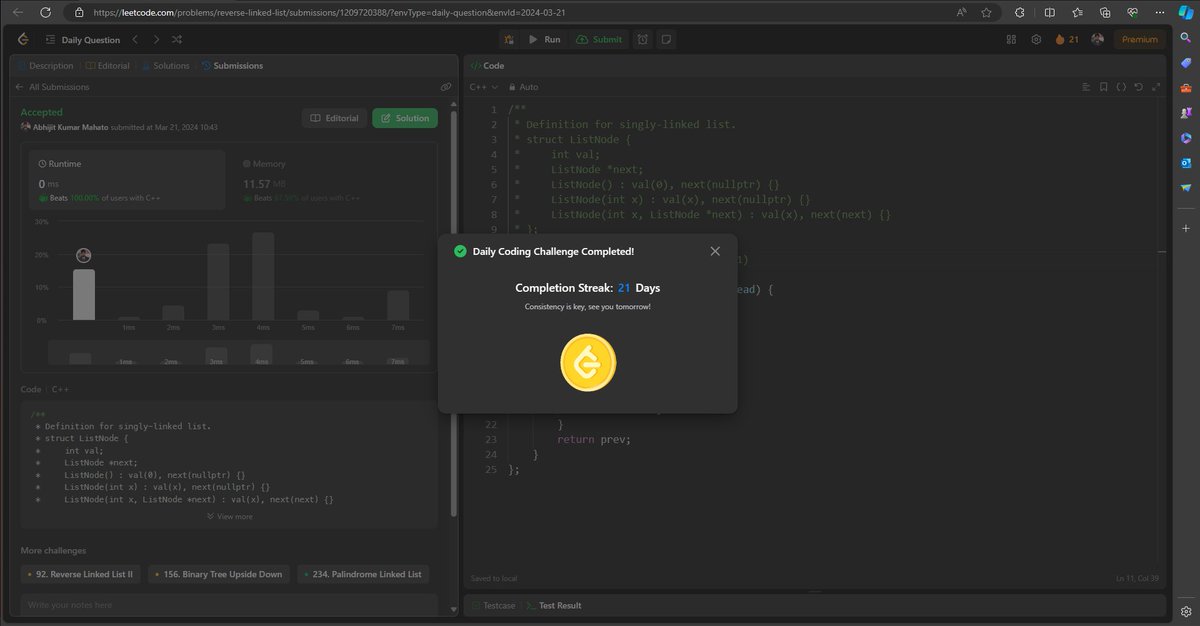Open the layout grid icon

(x=1010, y=40)
